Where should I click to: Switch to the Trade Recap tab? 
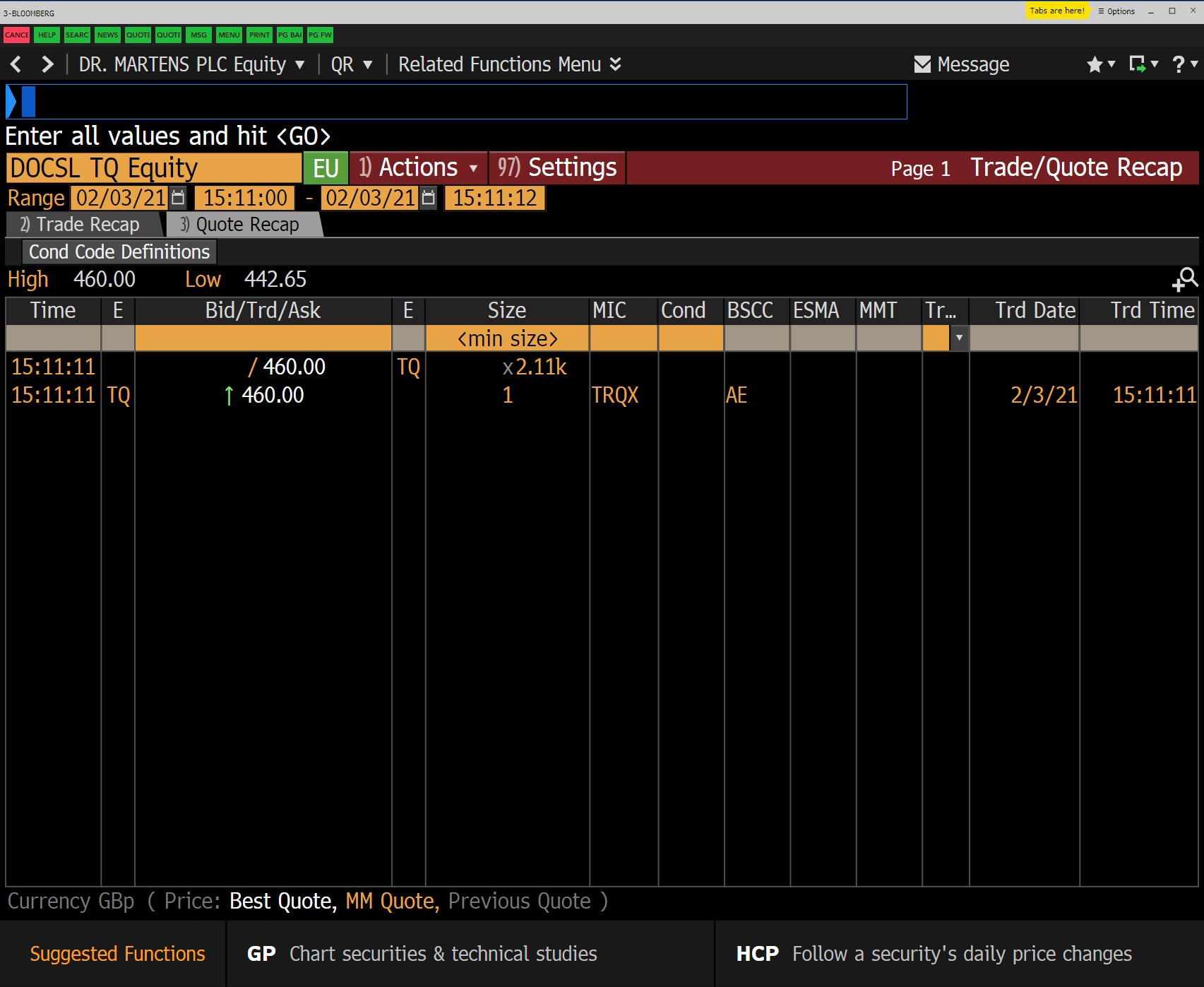tap(84, 225)
